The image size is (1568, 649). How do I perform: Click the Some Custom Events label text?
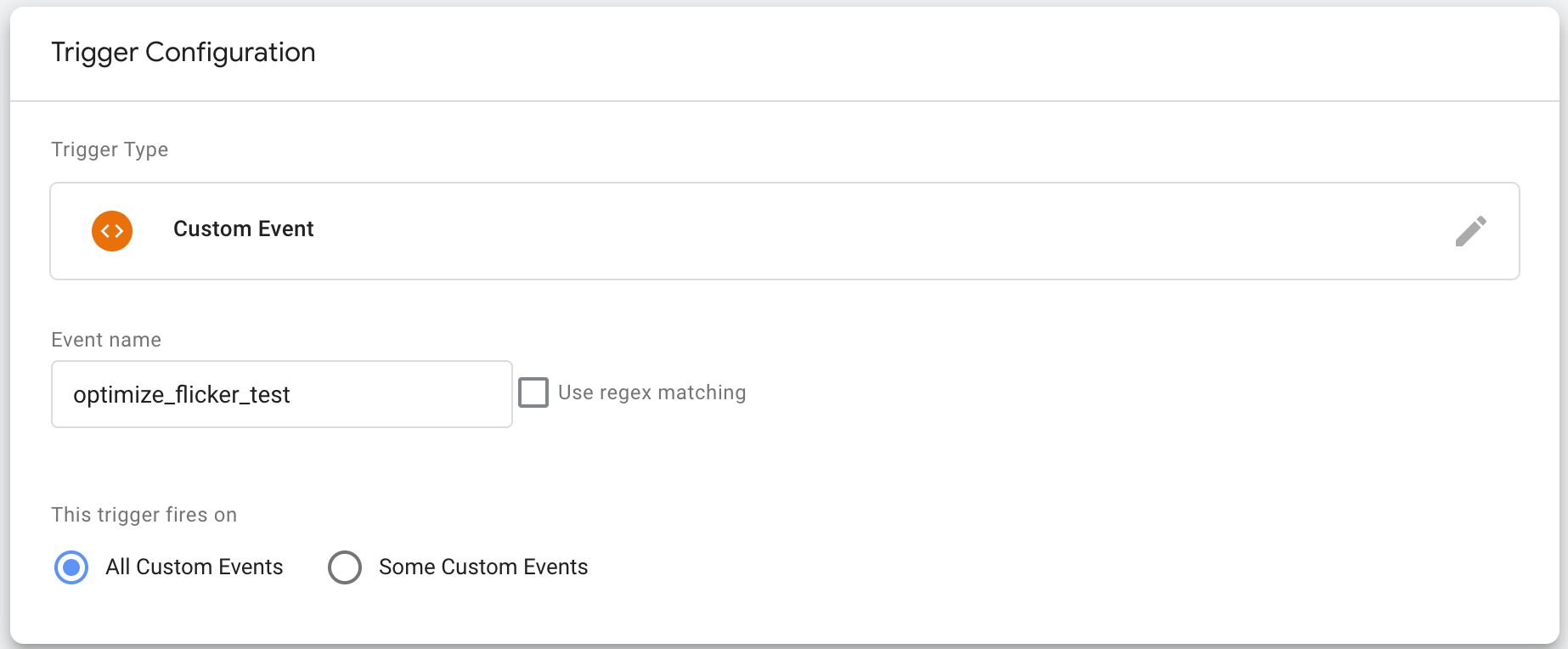483,567
